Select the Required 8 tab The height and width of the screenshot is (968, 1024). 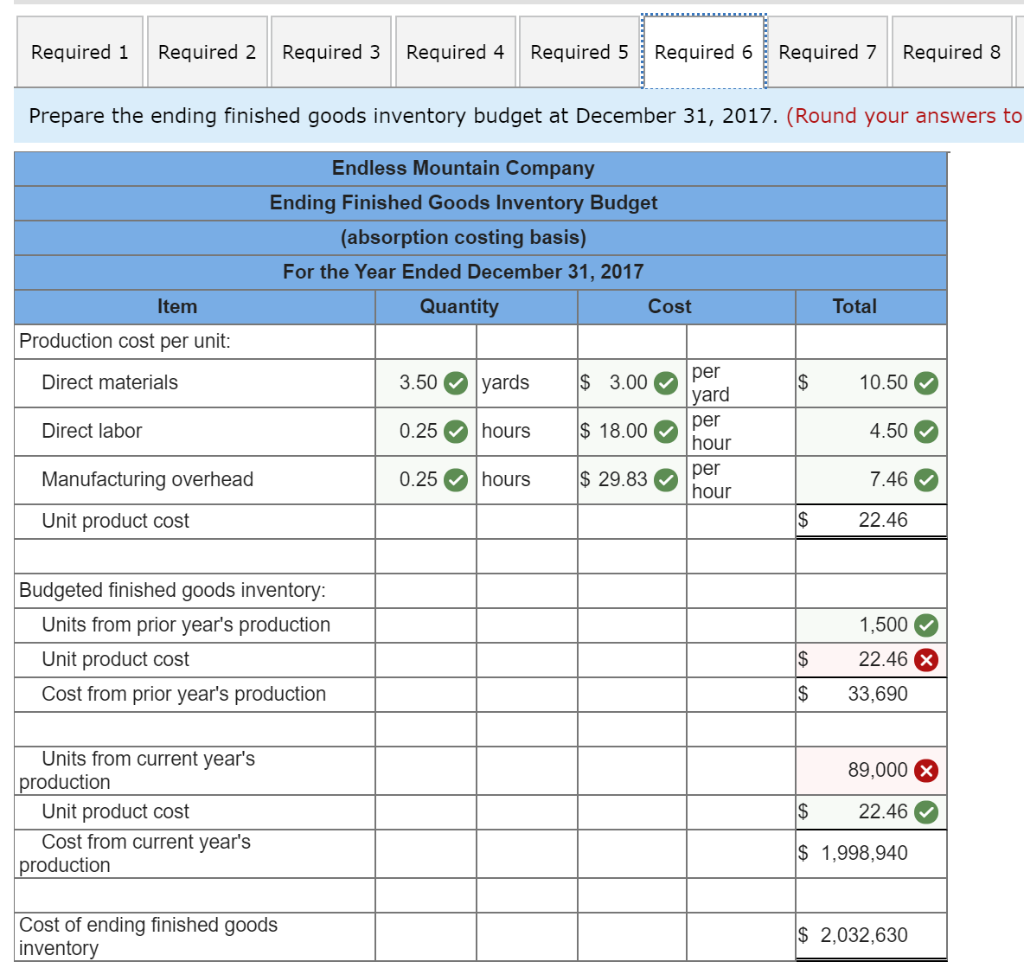tap(951, 51)
